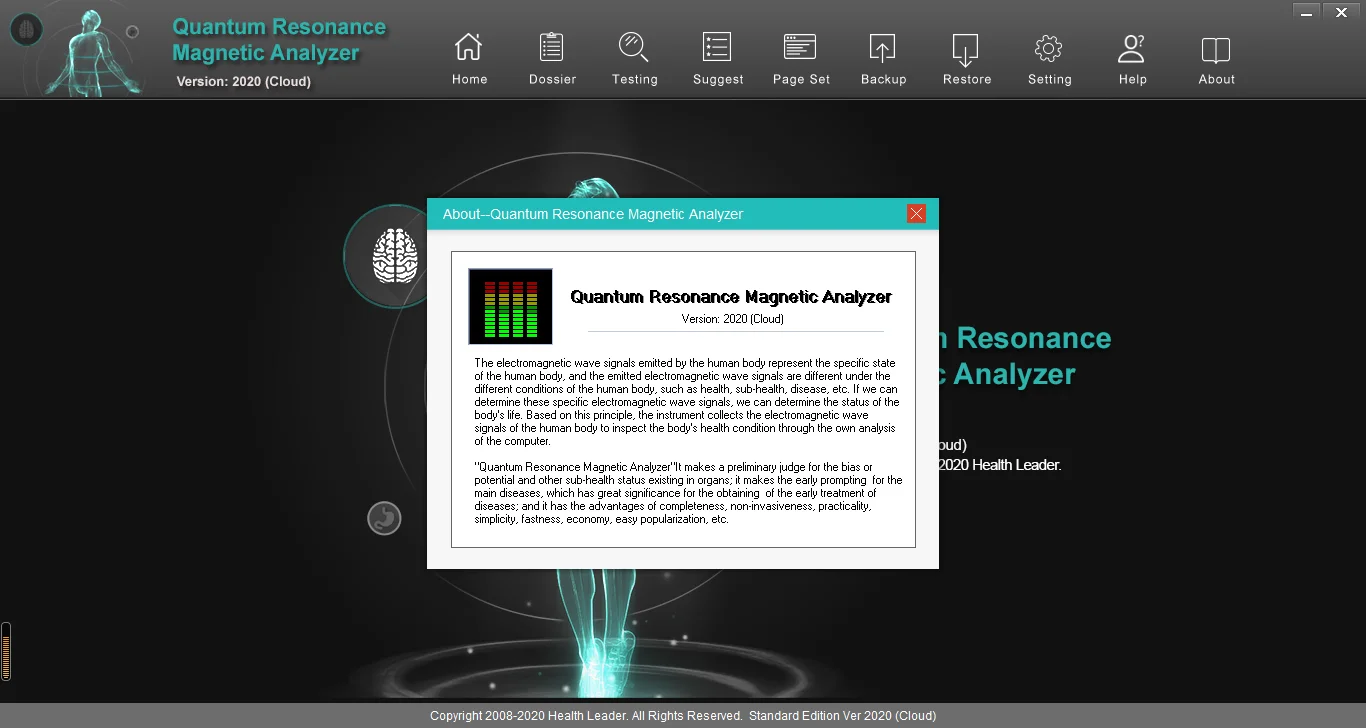
Task: Open the About book icon
Action: (x=1216, y=50)
